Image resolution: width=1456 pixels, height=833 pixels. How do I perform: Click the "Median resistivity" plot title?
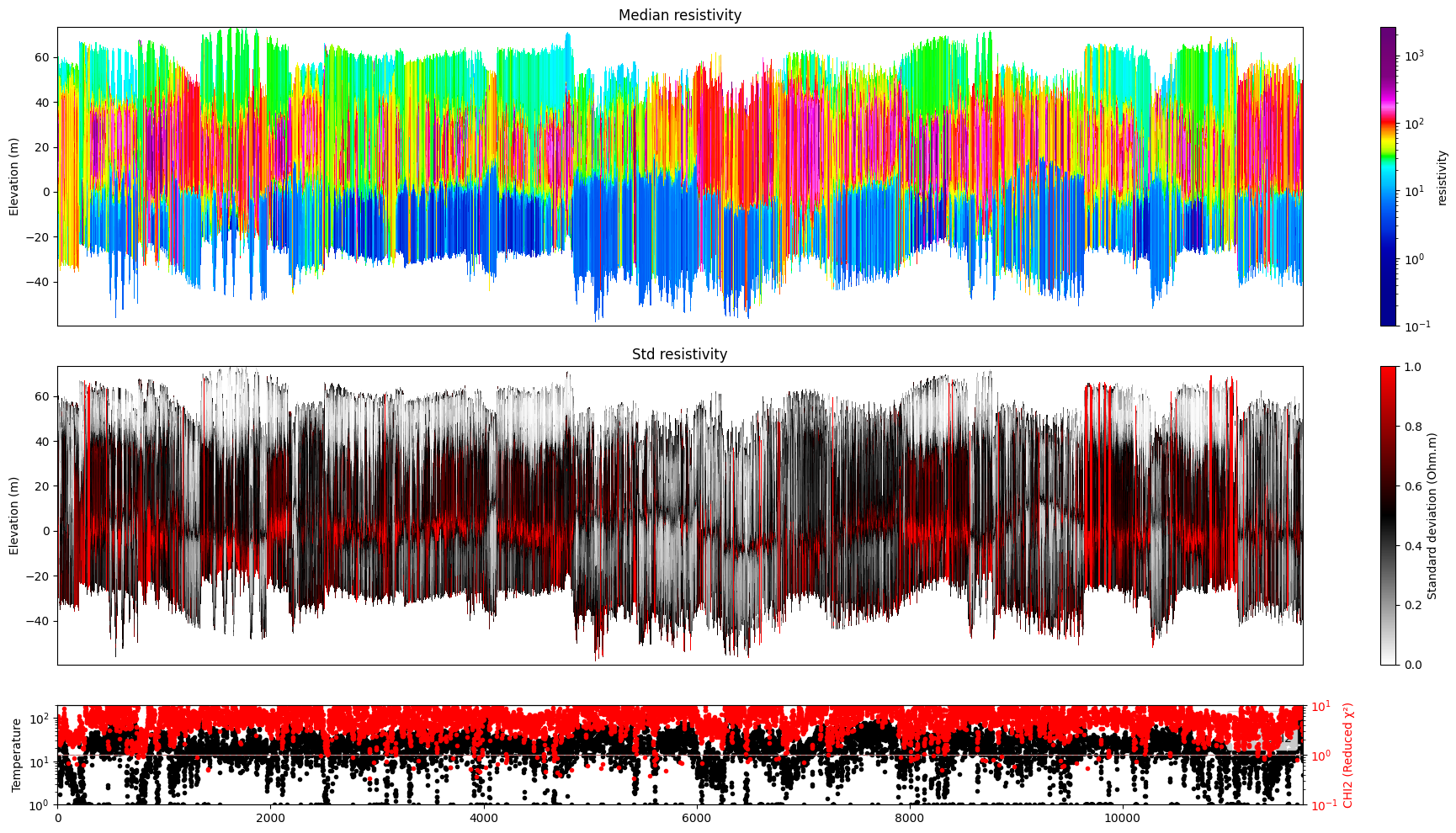pos(679,15)
